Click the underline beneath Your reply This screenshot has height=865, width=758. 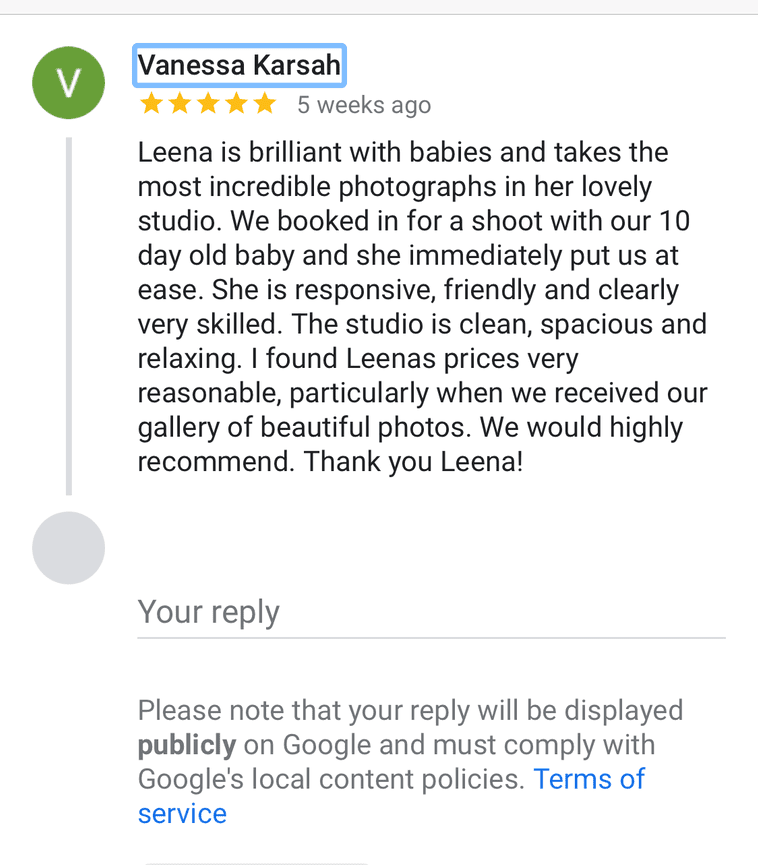click(x=430, y=637)
